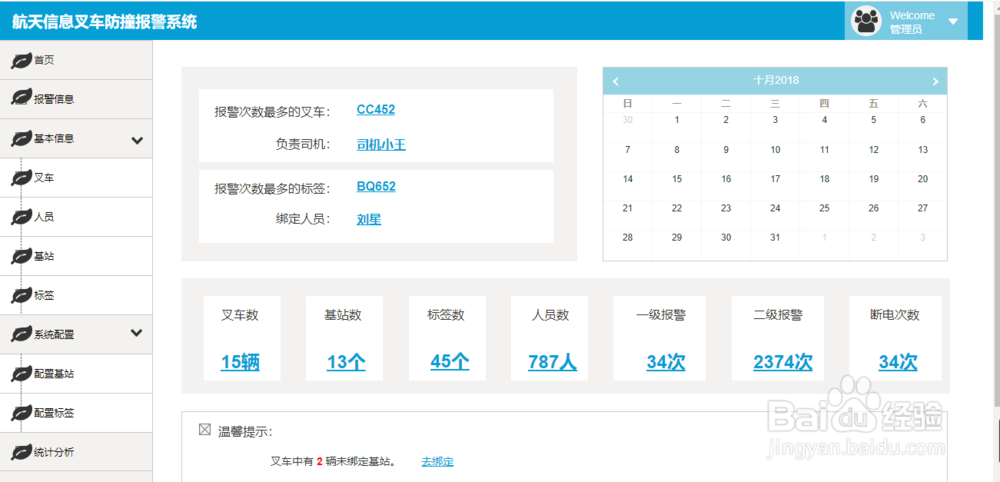Click the leaf icon beside 基站
Image resolution: width=1000 pixels, height=482 pixels.
22,257
